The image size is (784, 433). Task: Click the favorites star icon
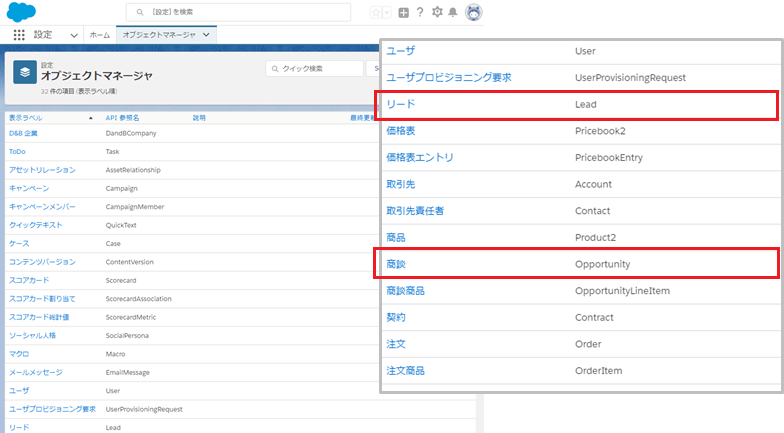point(376,13)
